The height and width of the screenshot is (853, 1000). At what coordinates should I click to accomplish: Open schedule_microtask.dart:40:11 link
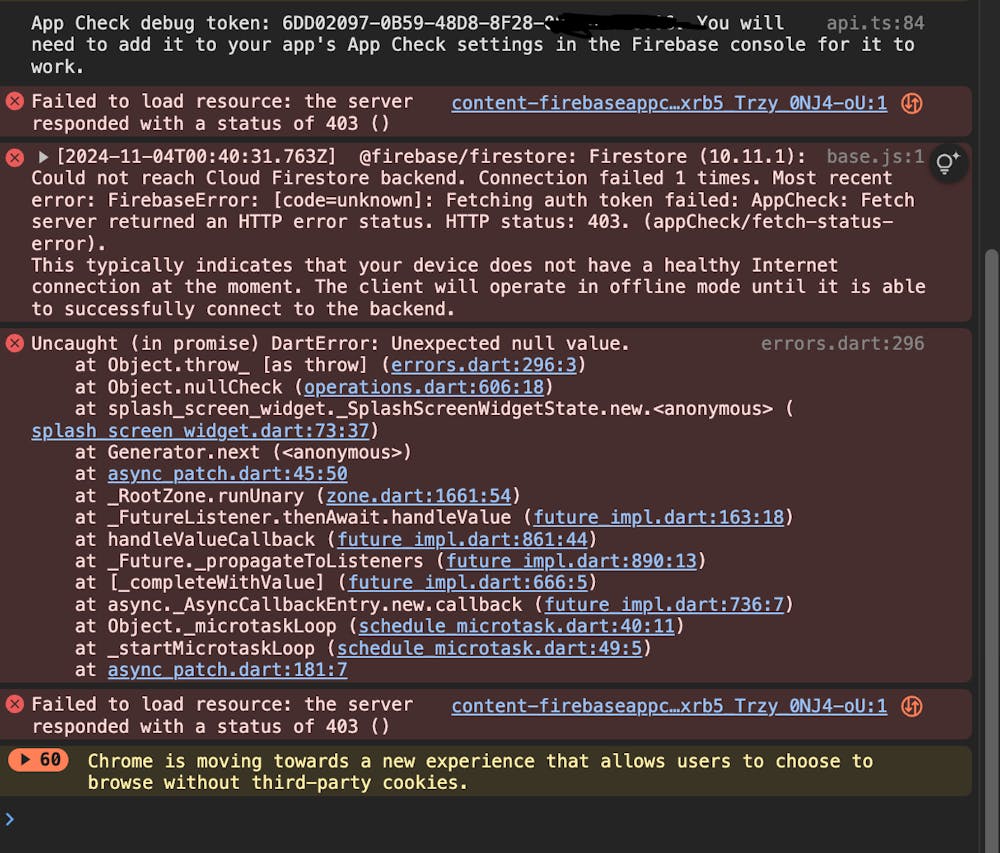point(517,627)
